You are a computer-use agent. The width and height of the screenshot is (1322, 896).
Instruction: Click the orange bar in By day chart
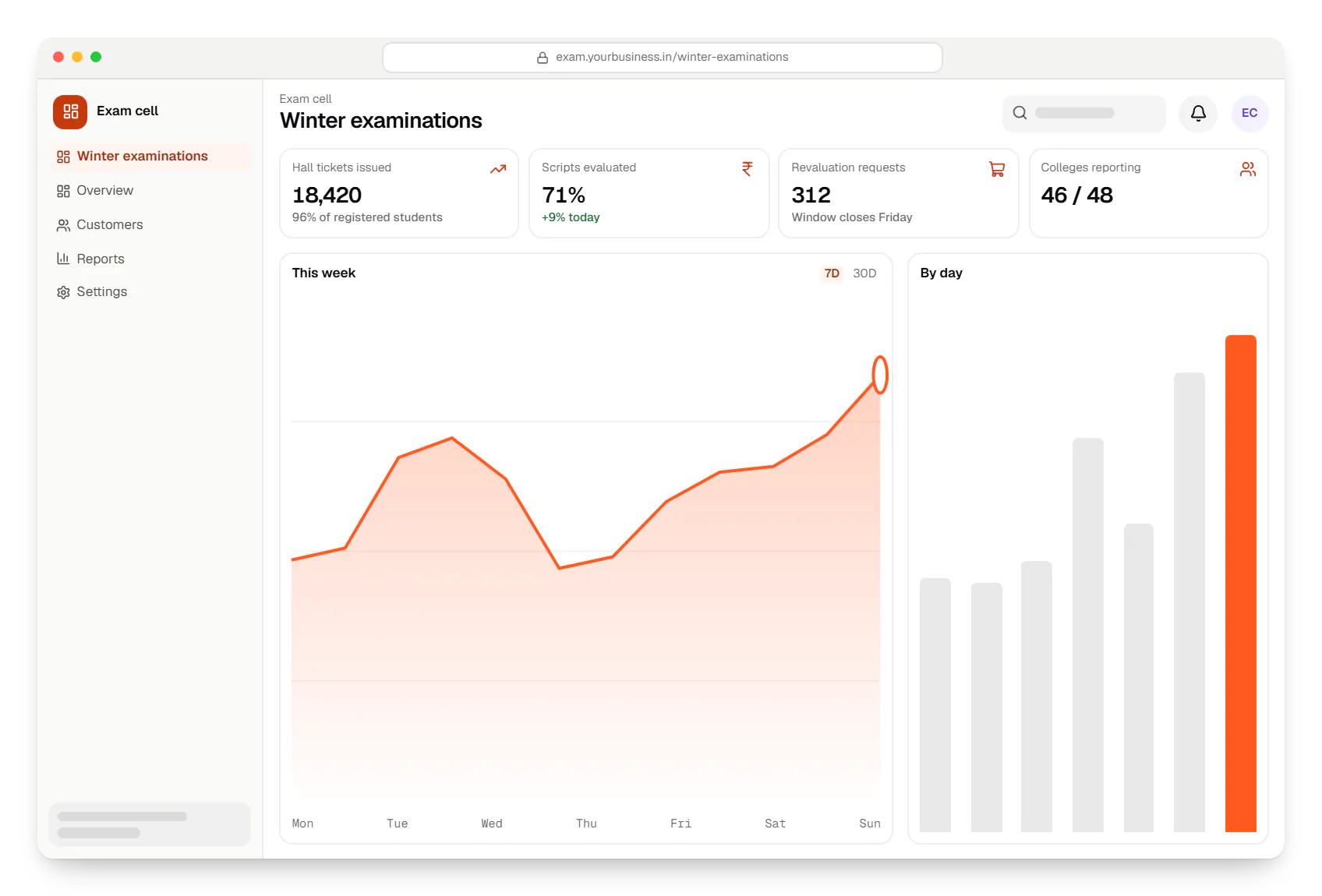pyautogui.click(x=1240, y=584)
